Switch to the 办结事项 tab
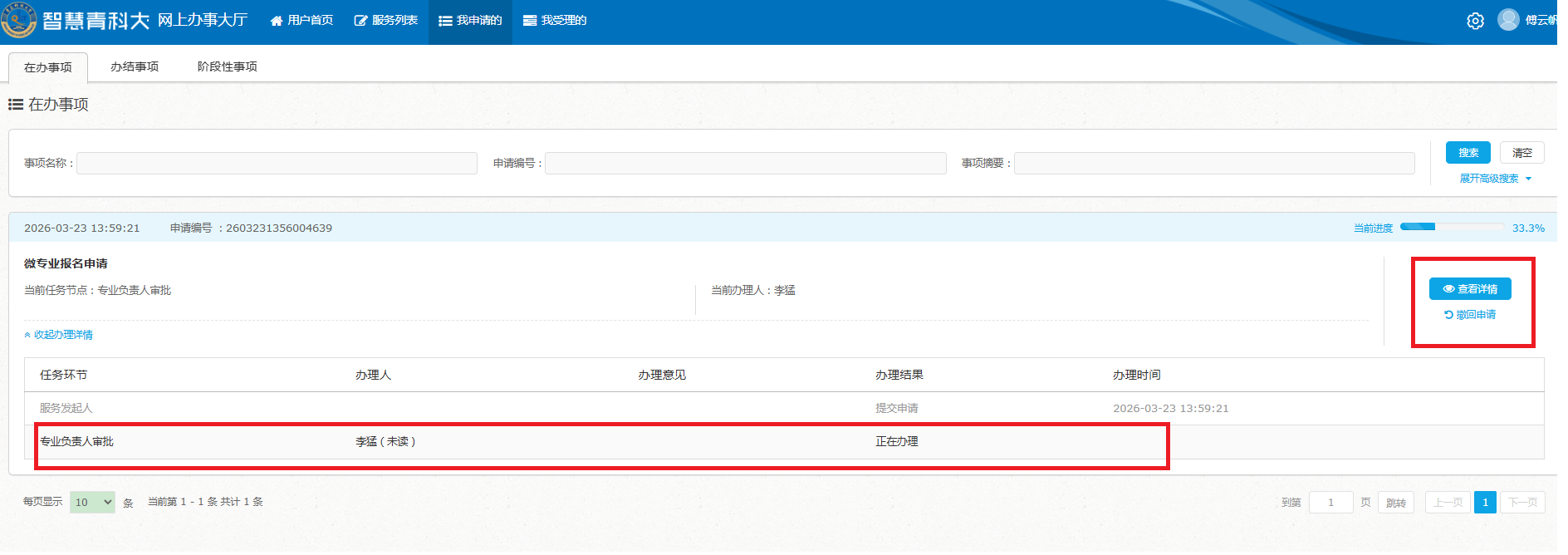The width and height of the screenshot is (1568, 555). (x=135, y=66)
